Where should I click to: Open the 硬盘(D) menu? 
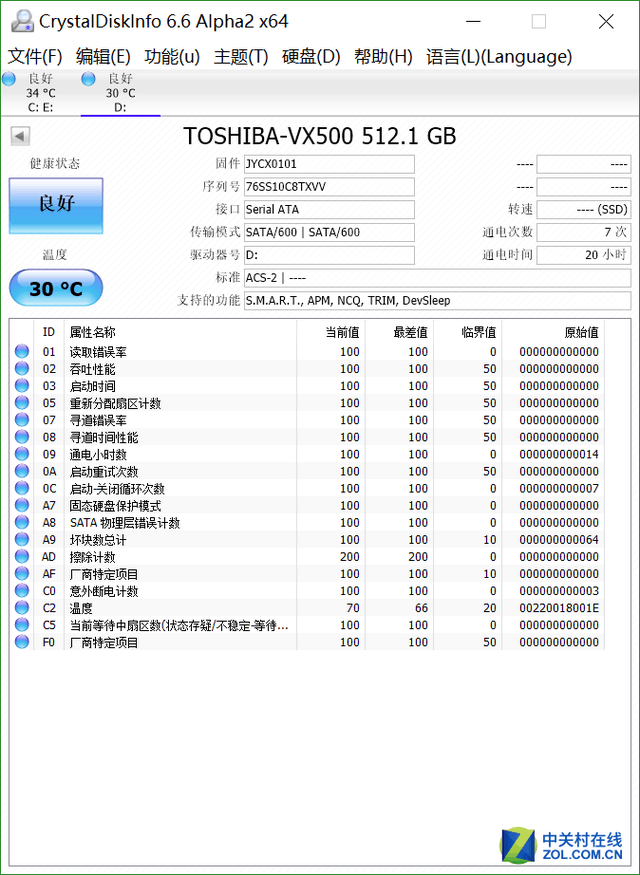pyautogui.click(x=311, y=57)
